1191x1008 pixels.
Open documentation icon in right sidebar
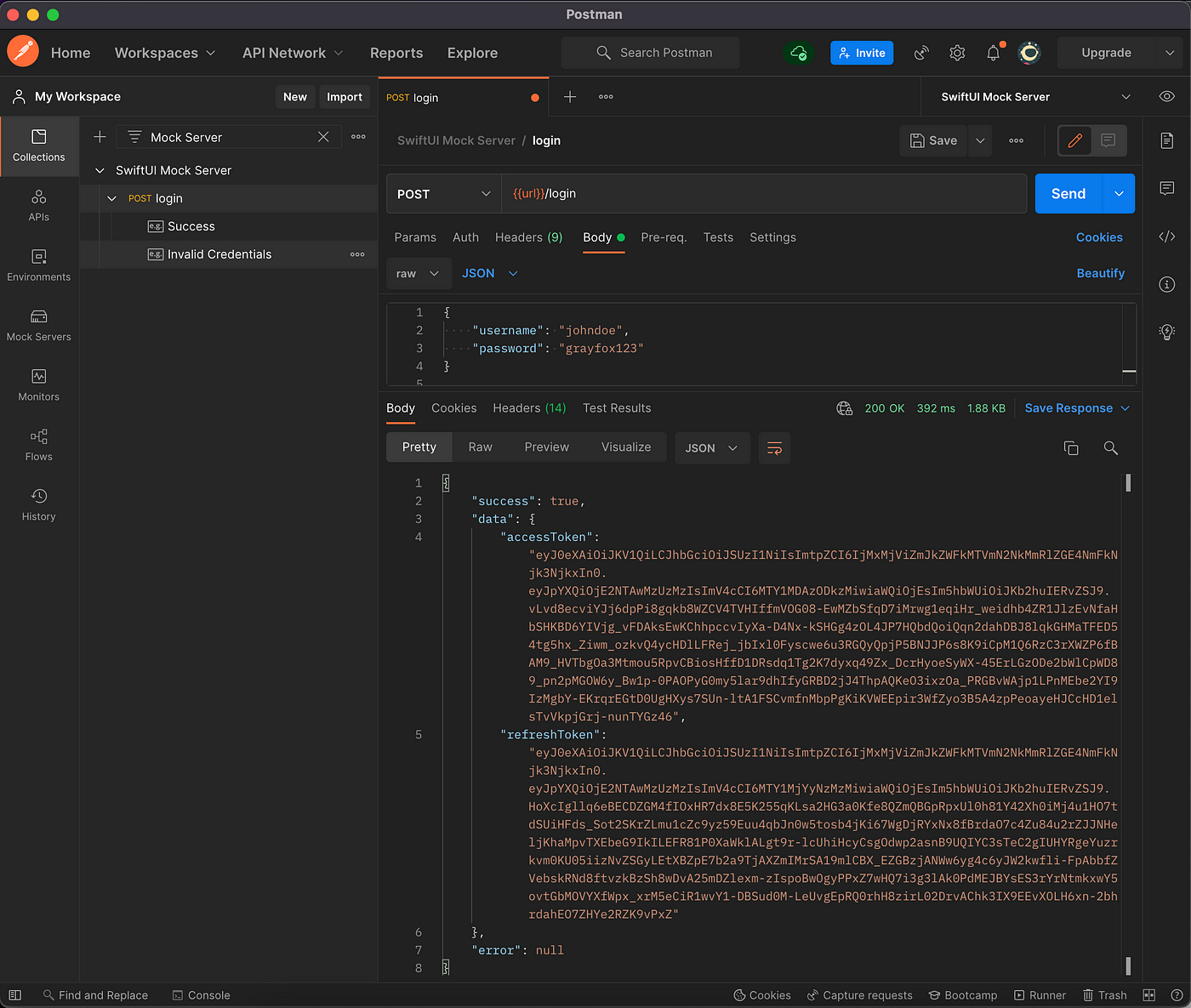1167,140
